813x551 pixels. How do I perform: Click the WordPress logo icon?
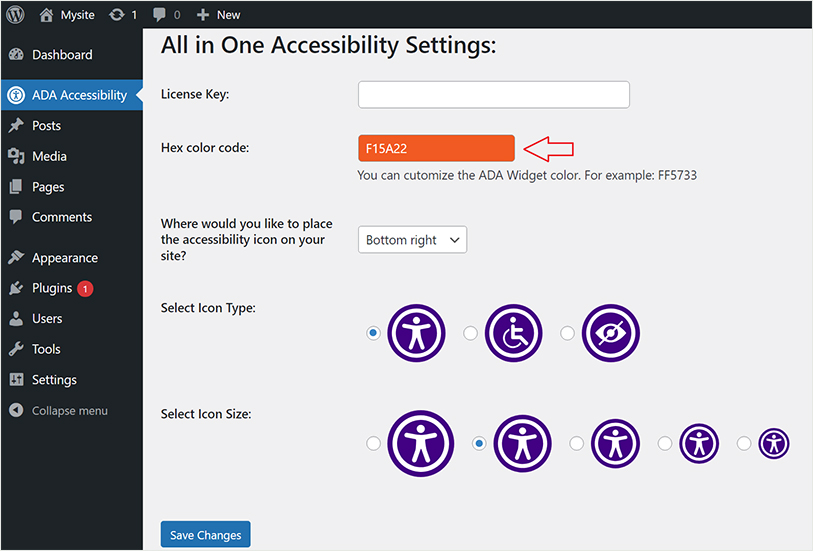click(16, 15)
